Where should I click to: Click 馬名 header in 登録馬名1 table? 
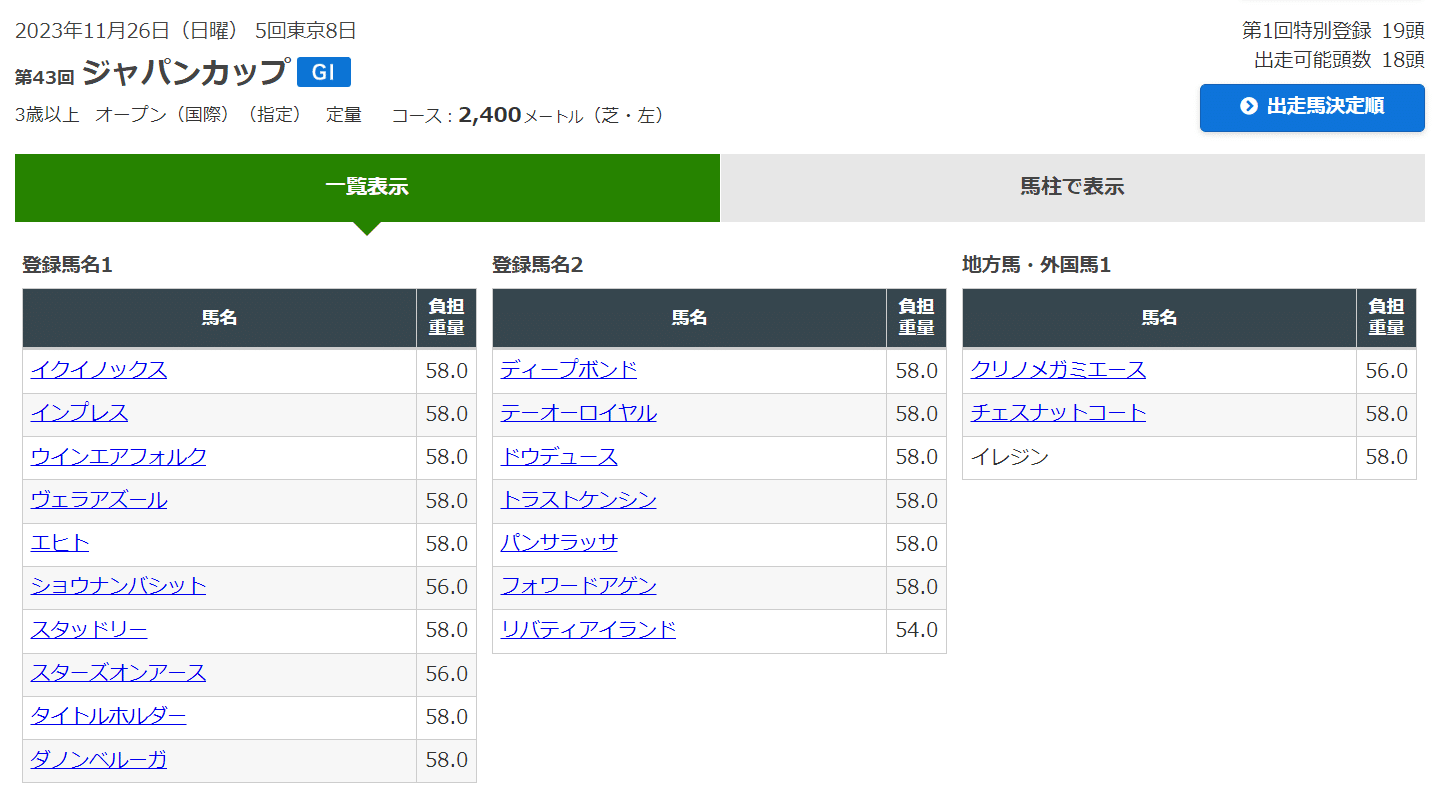pyautogui.click(x=220, y=318)
